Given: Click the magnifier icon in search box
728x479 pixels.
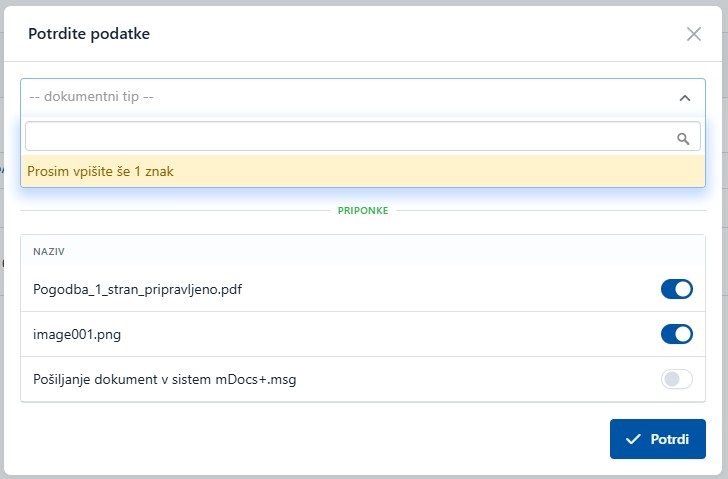Looking at the screenshot, I should coord(684,139).
